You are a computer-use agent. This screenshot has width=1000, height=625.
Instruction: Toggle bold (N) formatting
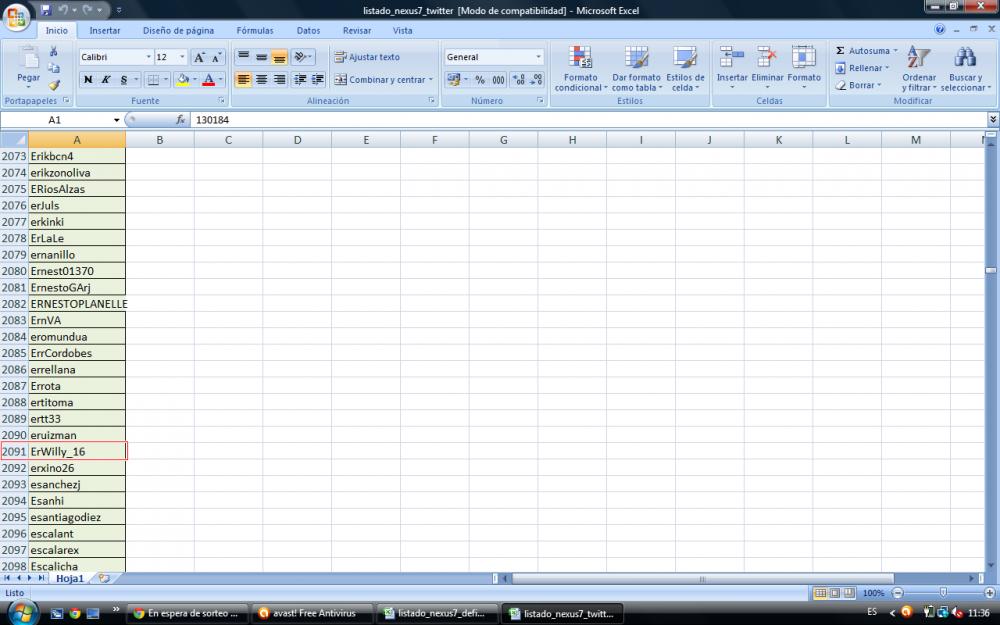coord(88,80)
